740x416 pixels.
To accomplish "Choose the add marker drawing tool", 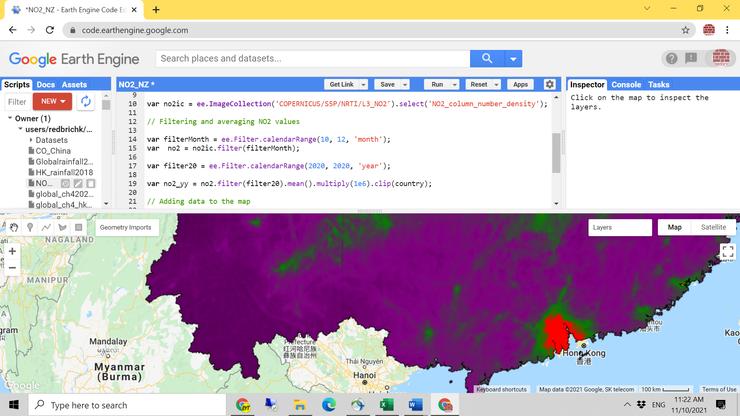I will [30, 227].
